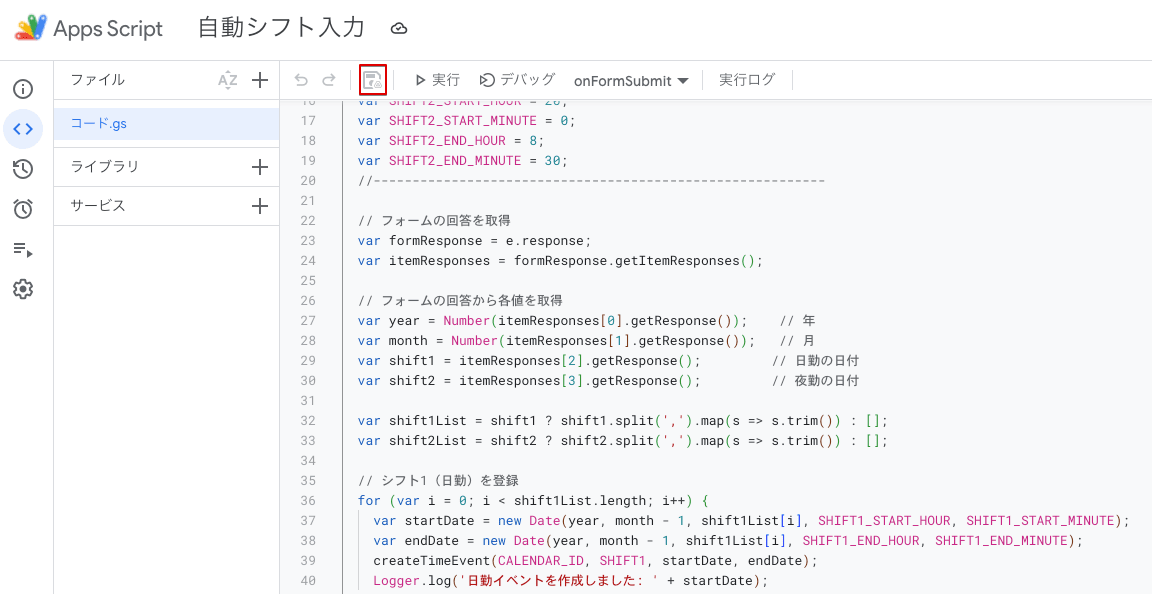Open Project Settings gear icon
The image size is (1152, 594).
tap(23, 289)
